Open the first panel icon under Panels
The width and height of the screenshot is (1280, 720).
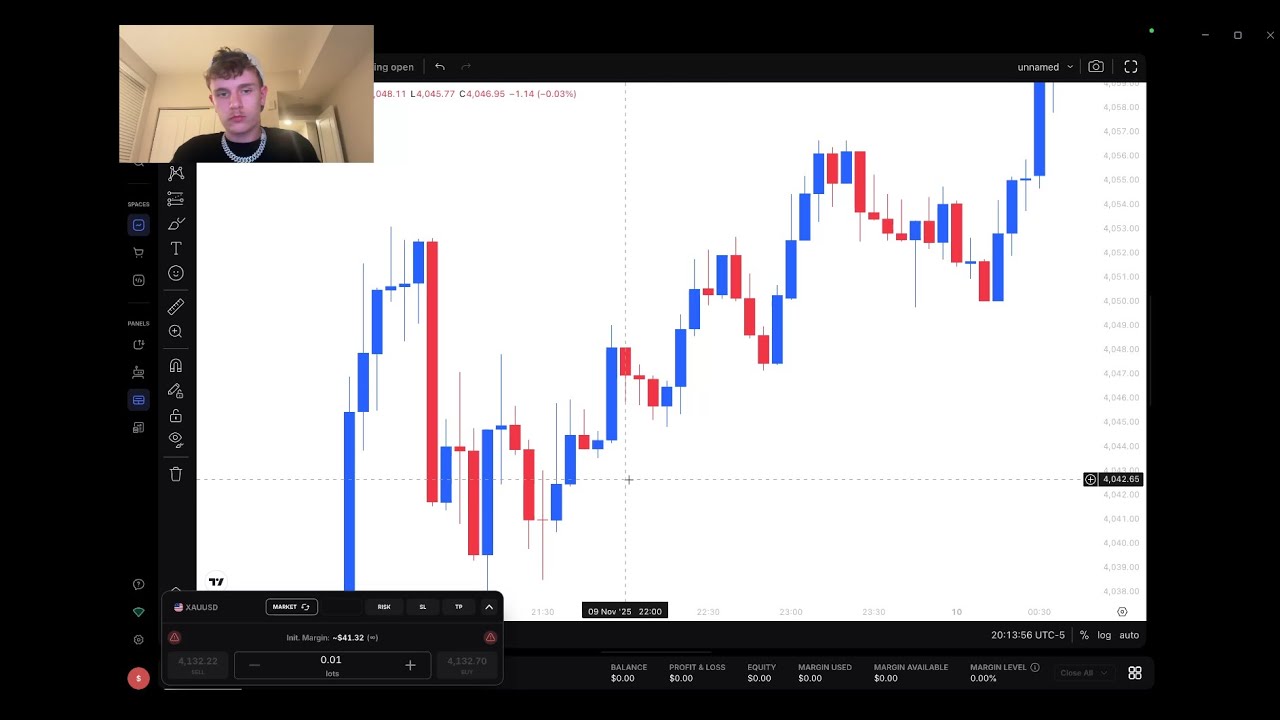(x=138, y=345)
